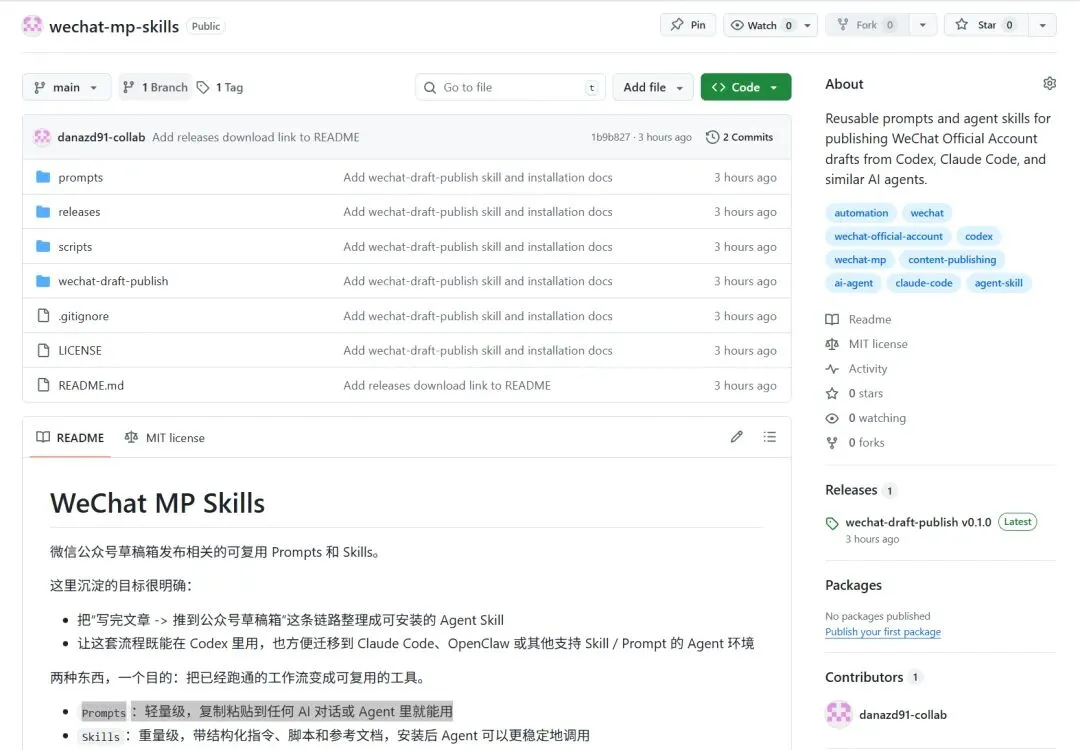Open the 1 Tag link
Screen dimensions: 1080x750
click(x=220, y=87)
